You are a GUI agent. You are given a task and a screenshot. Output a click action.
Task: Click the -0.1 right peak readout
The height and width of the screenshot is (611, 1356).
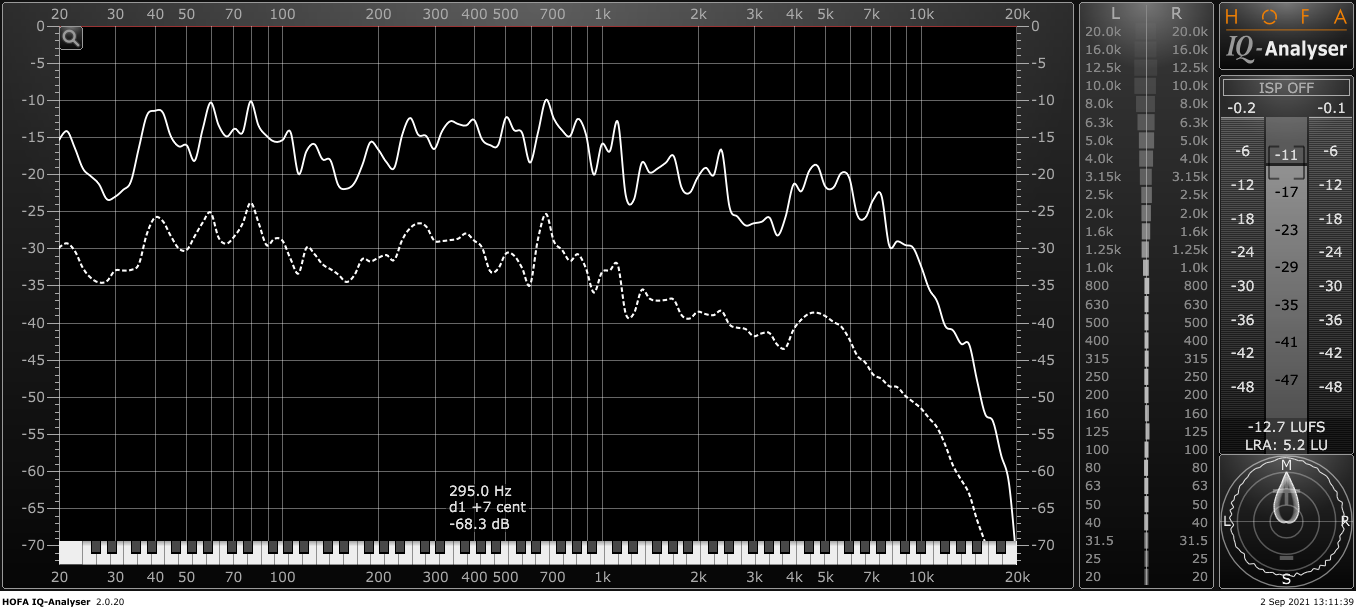pyautogui.click(x=1331, y=108)
